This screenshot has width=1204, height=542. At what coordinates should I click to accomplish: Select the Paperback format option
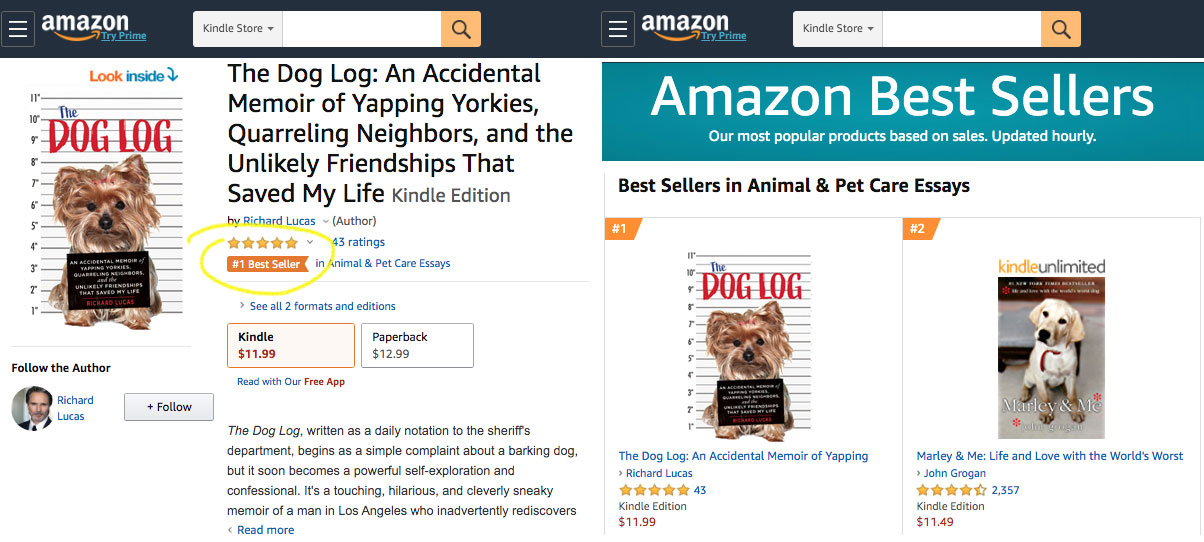click(x=416, y=345)
